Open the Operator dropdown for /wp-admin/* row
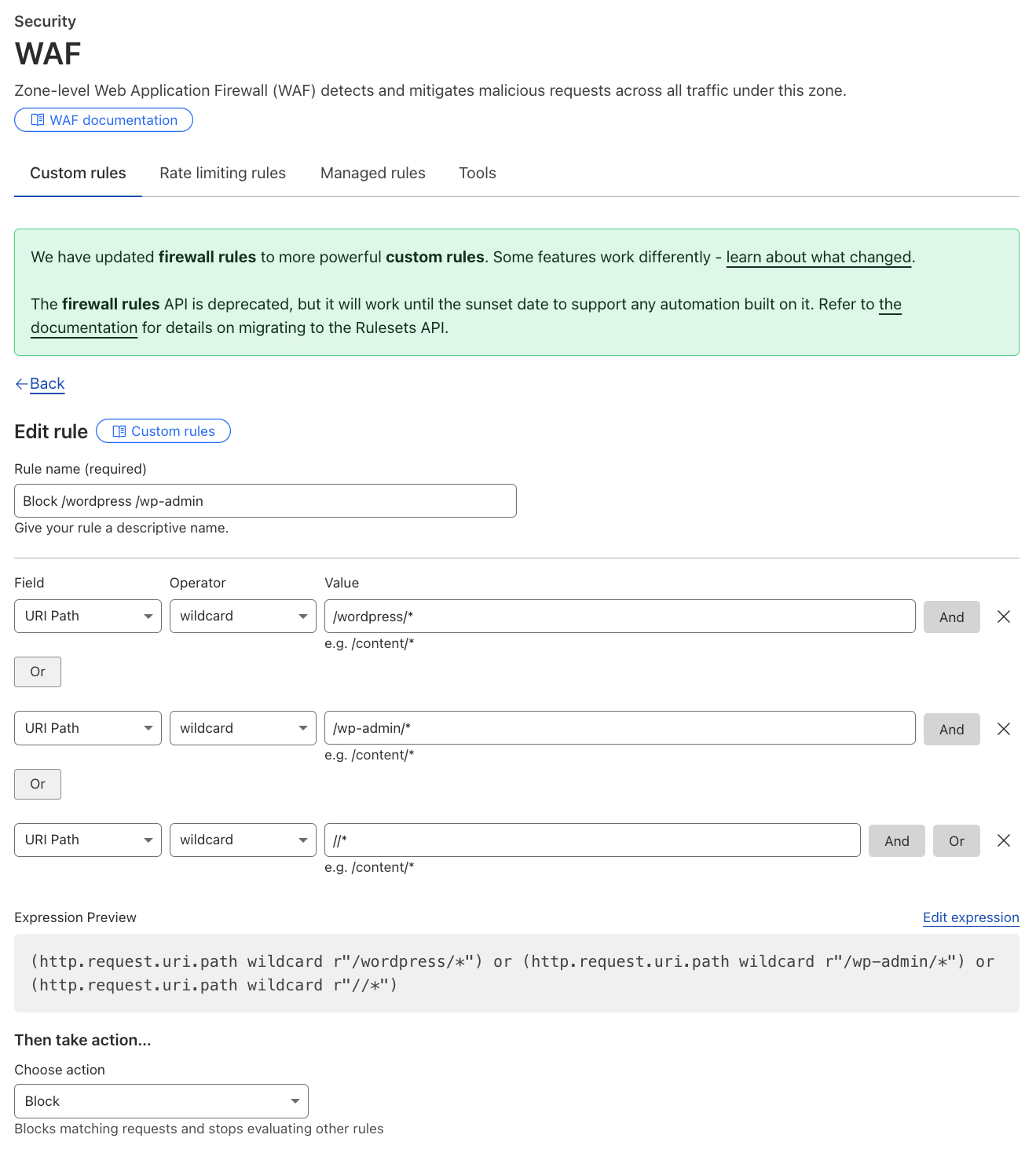 243,728
